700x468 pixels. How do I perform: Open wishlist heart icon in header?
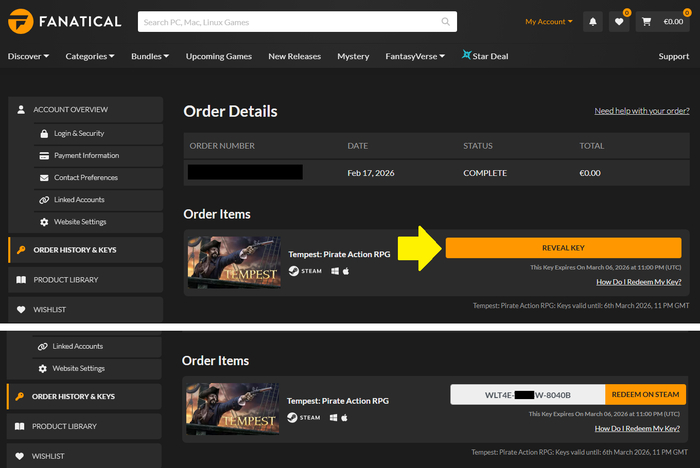click(621, 21)
